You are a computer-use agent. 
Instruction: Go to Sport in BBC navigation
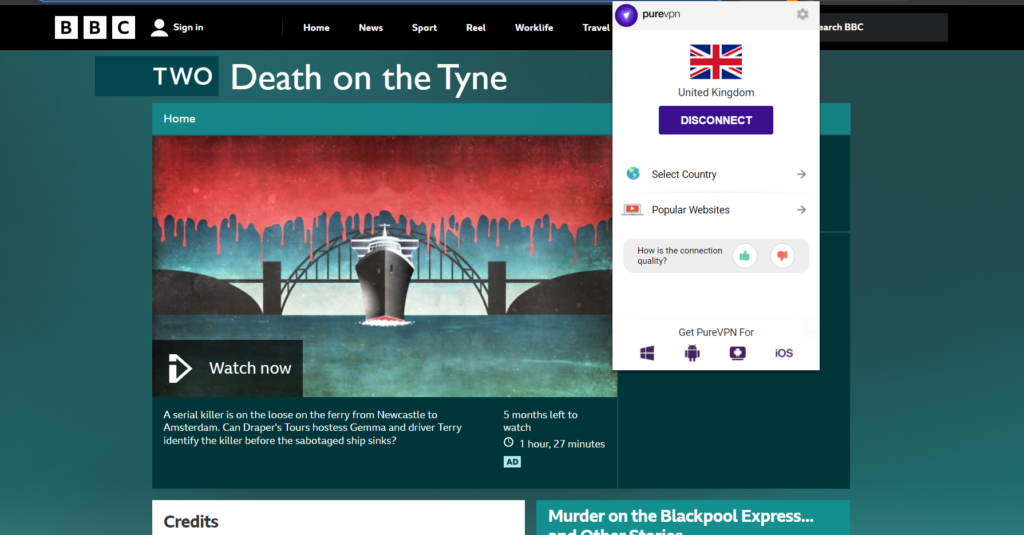(424, 28)
